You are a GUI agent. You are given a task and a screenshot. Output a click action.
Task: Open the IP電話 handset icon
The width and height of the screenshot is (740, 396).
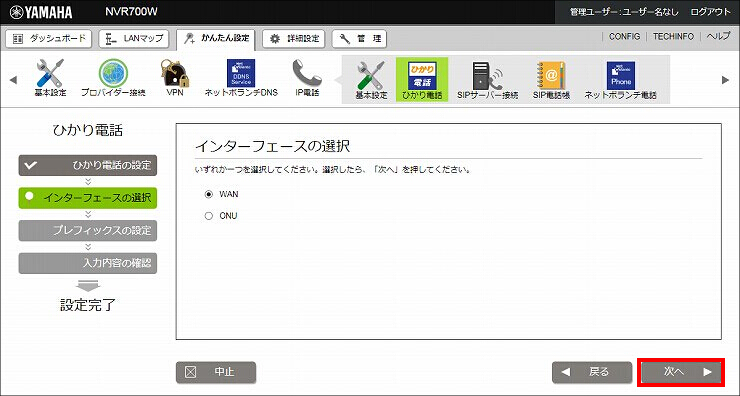307,78
